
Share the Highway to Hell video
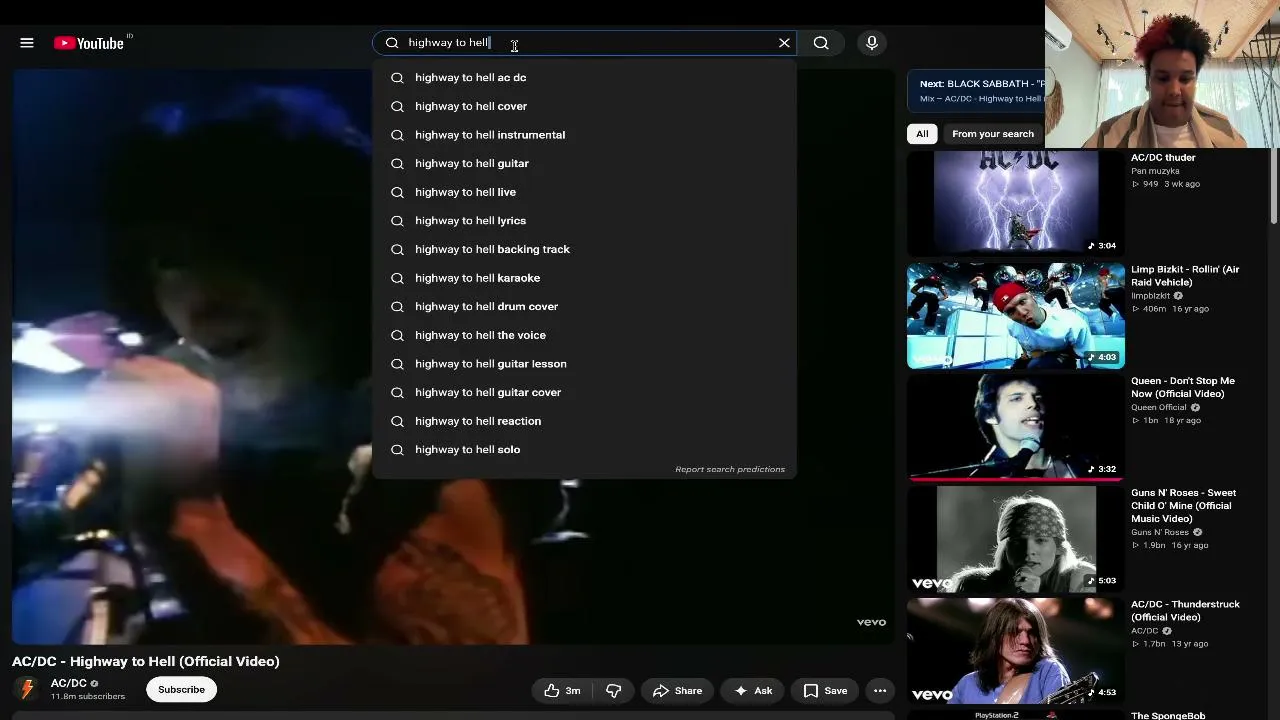677,691
